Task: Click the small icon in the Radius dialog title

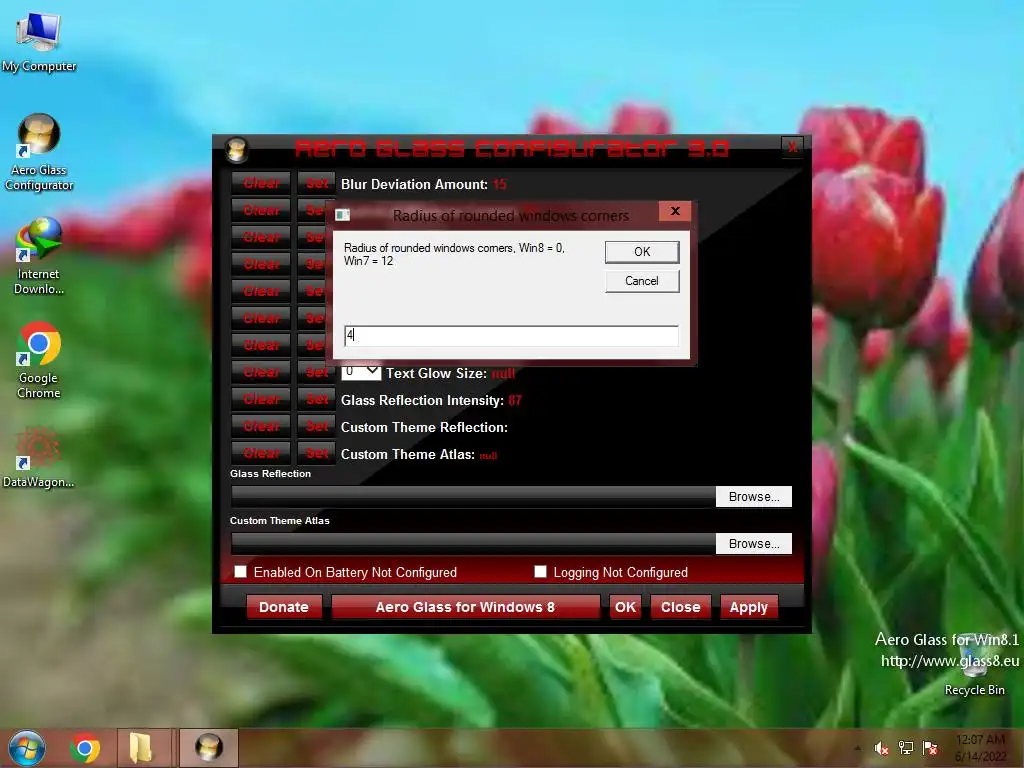Action: (343, 215)
